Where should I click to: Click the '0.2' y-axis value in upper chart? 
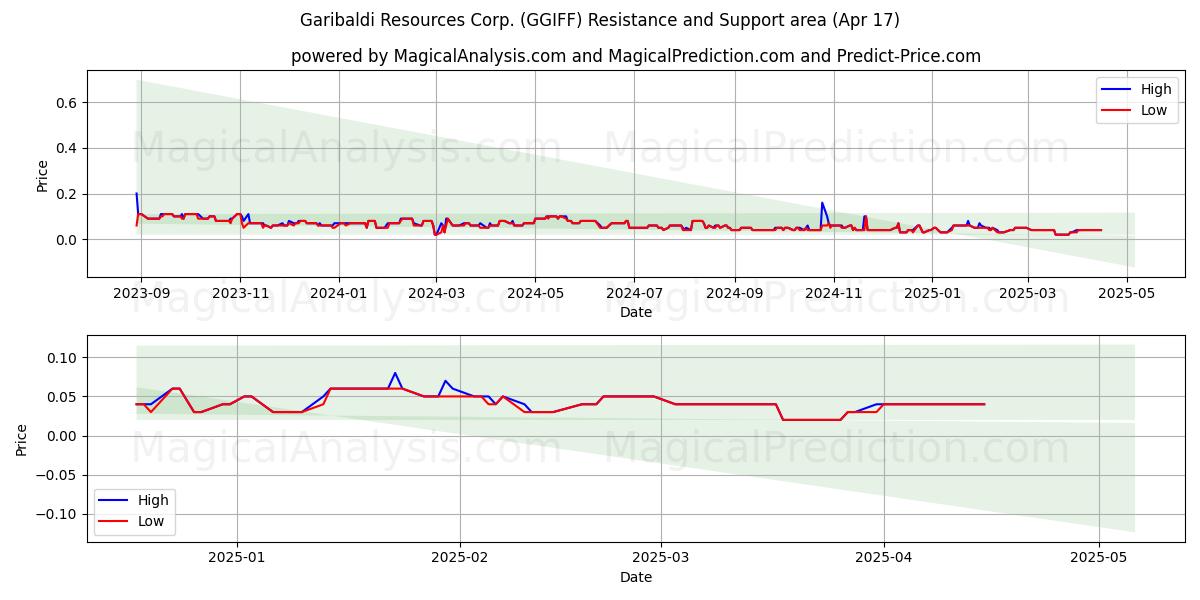68,194
